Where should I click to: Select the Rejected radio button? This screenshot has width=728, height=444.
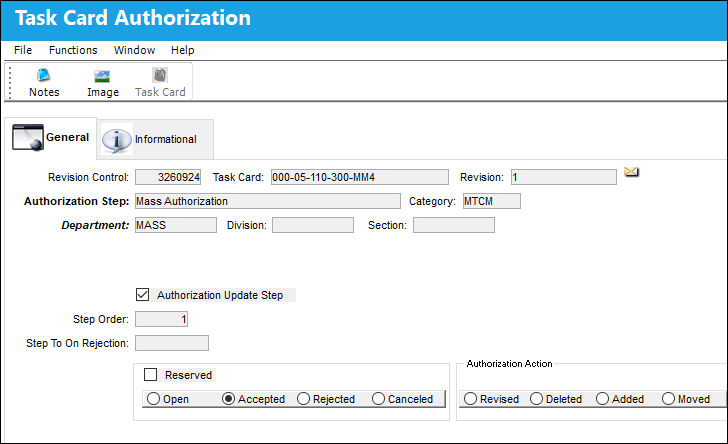pyautogui.click(x=303, y=399)
